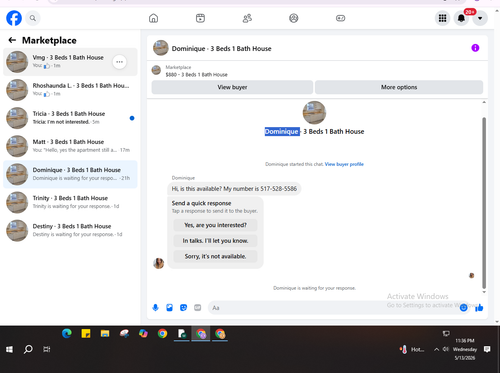Open the Rhoshaunda L. conversation

(x=70, y=90)
